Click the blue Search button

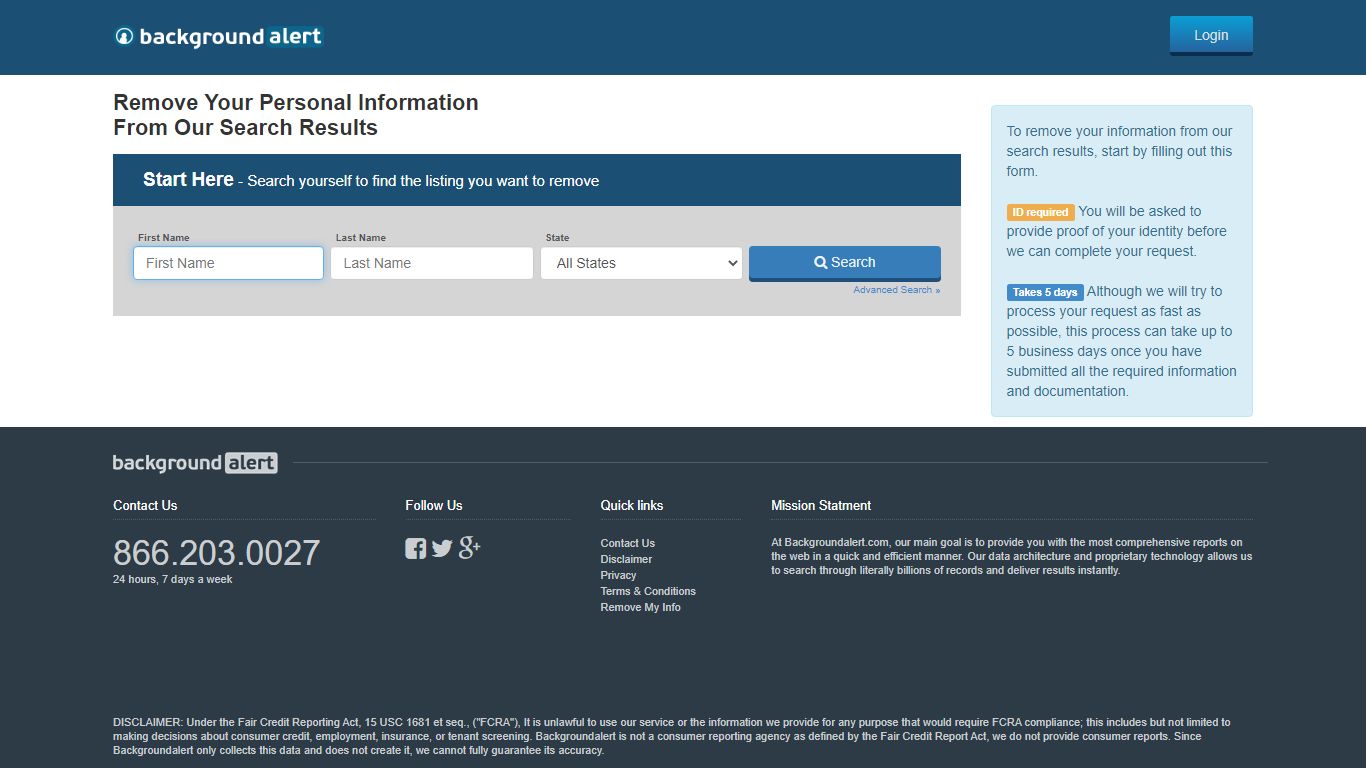[845, 263]
